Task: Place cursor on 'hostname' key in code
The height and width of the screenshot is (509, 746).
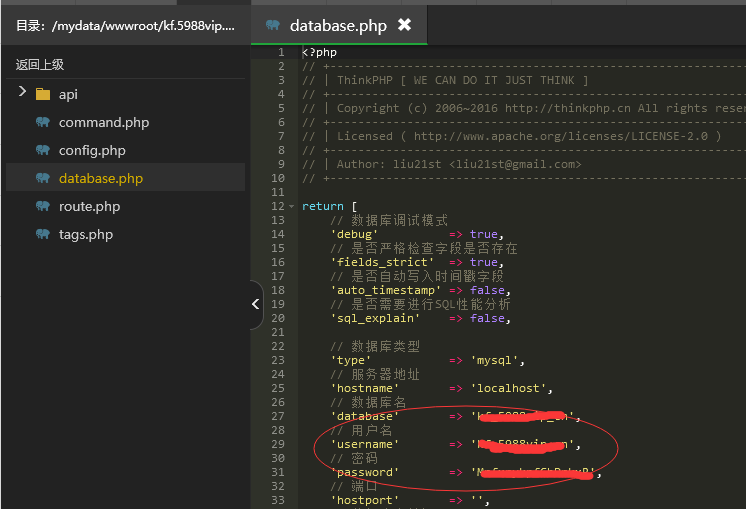Action: 365,388
